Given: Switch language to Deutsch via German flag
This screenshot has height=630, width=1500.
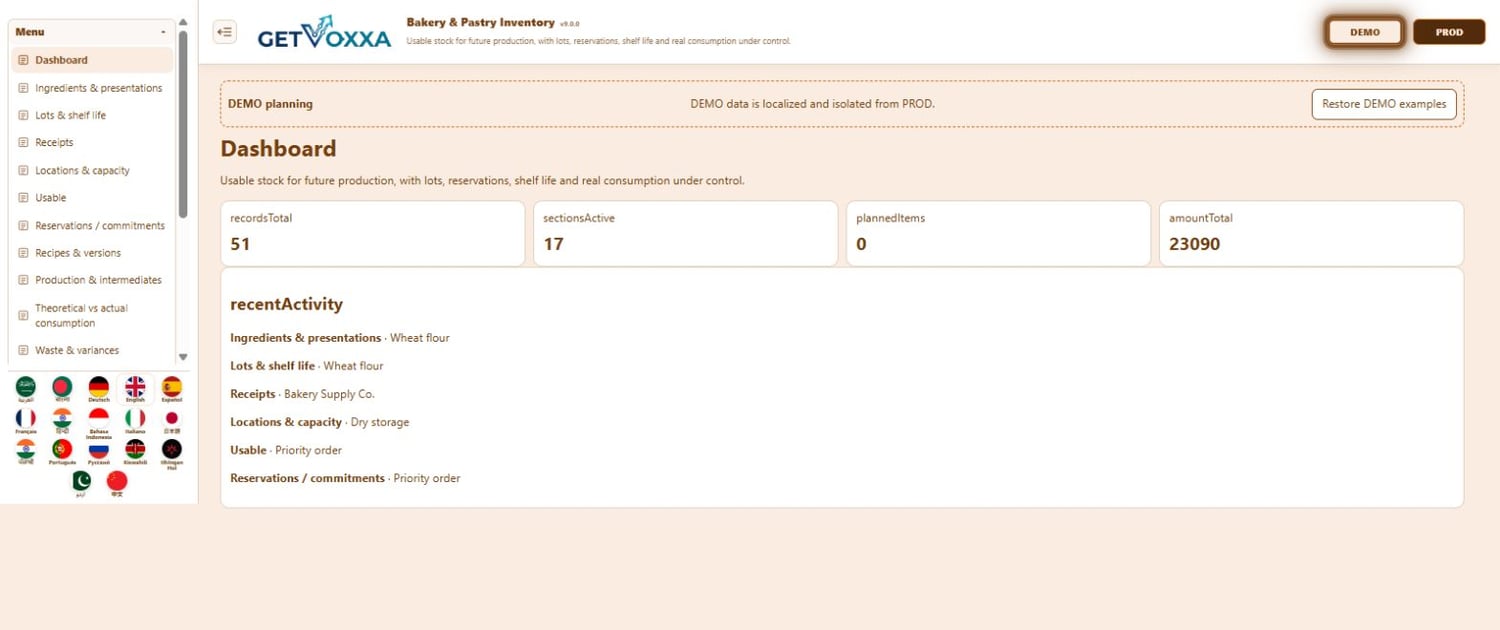Looking at the screenshot, I should (x=98, y=389).
